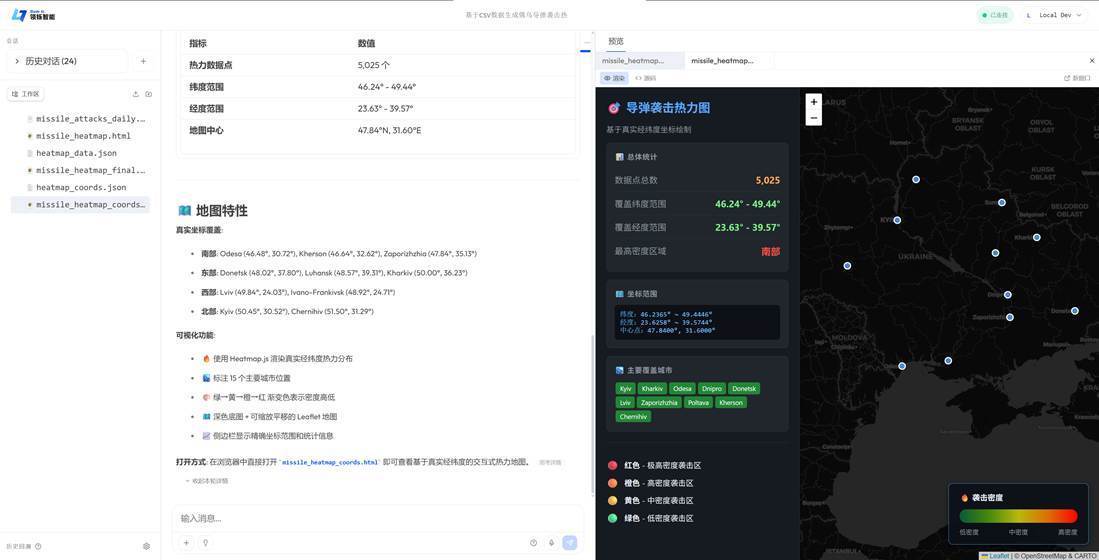The image size is (1099, 560).
Task: Click the map book icon beside 地图特性
Action: pos(184,210)
